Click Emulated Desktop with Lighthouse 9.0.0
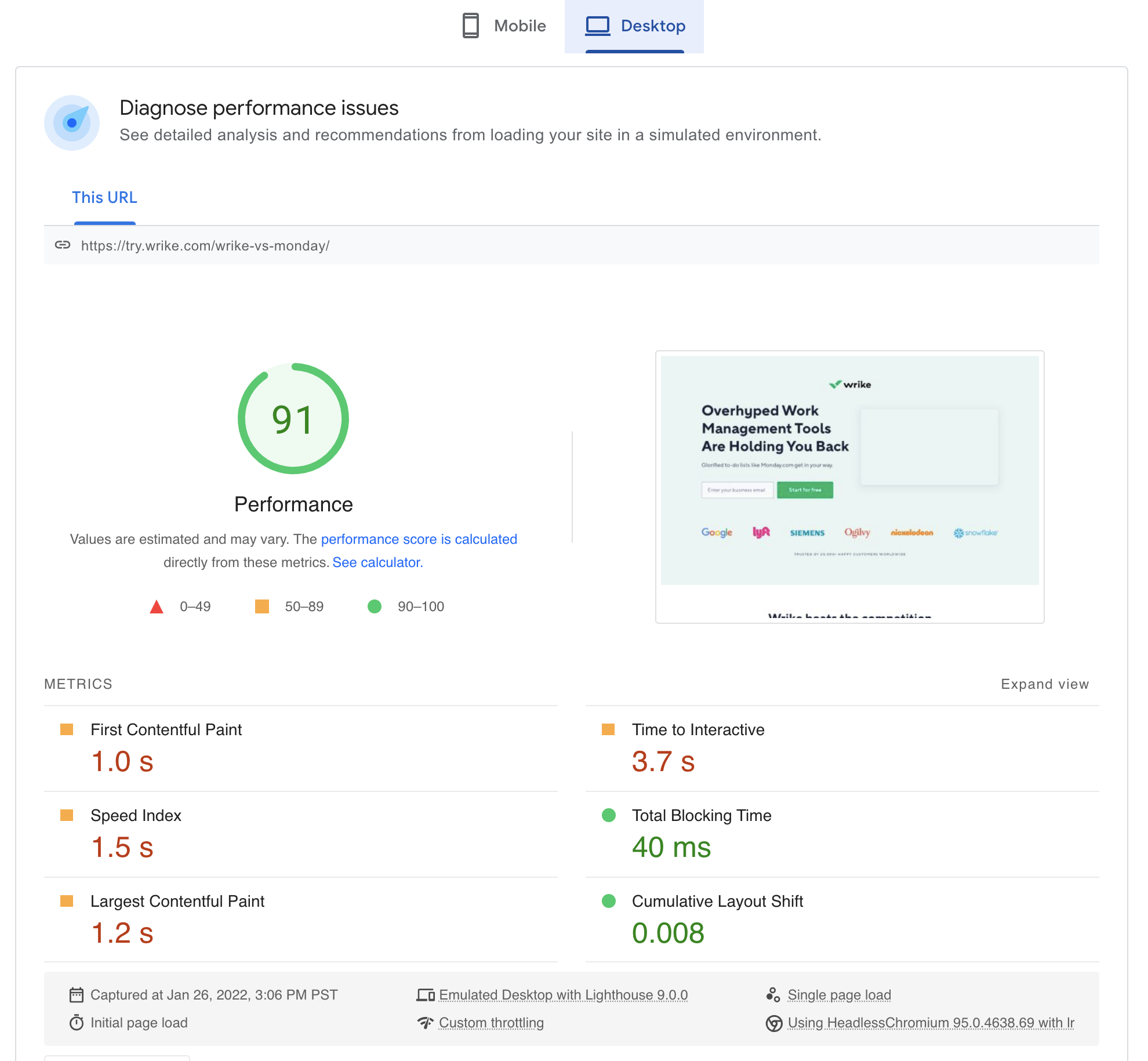 click(563, 995)
